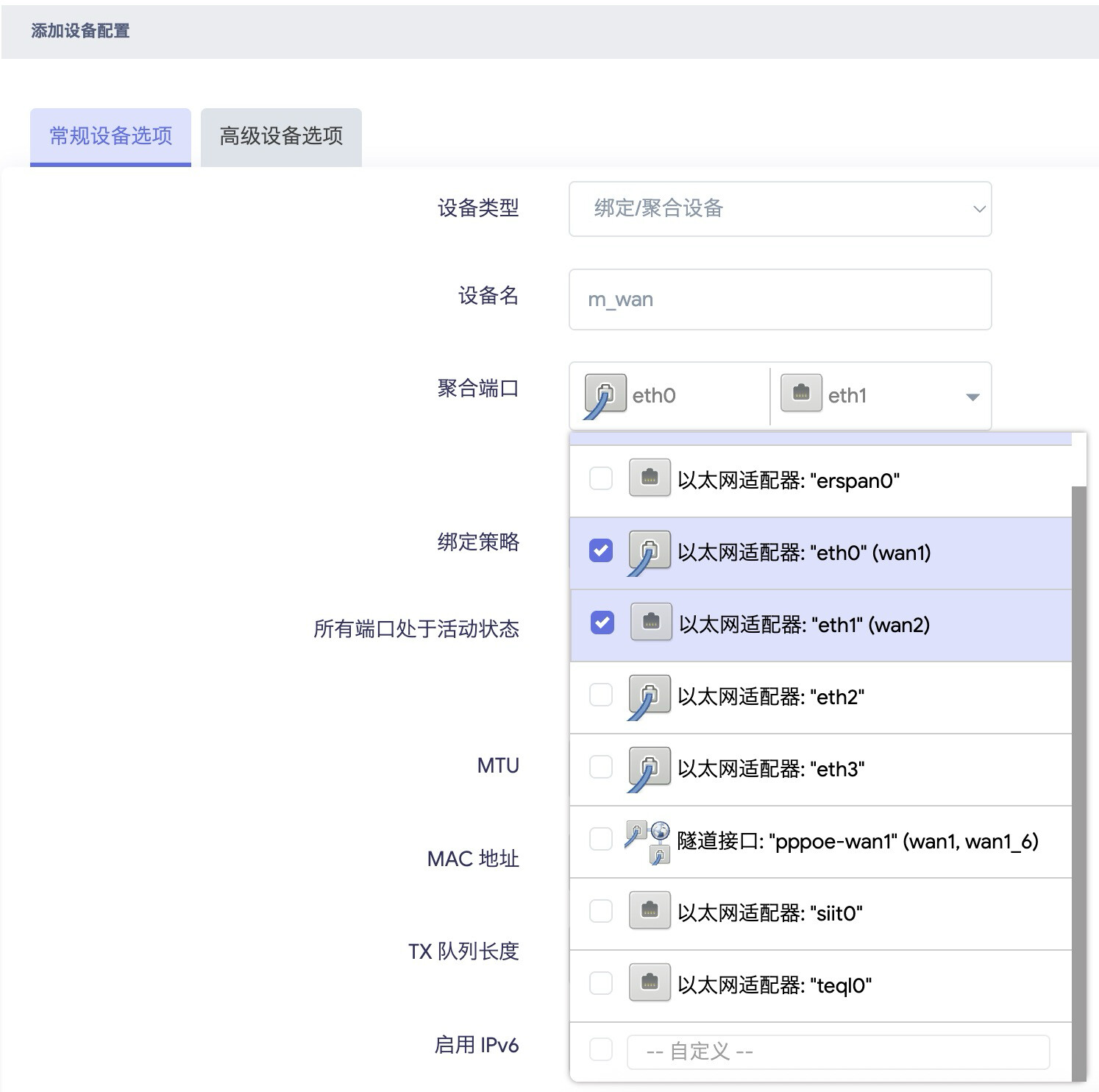
Task: Select the selected eth1 chip in 聚合端口
Action: (846, 396)
